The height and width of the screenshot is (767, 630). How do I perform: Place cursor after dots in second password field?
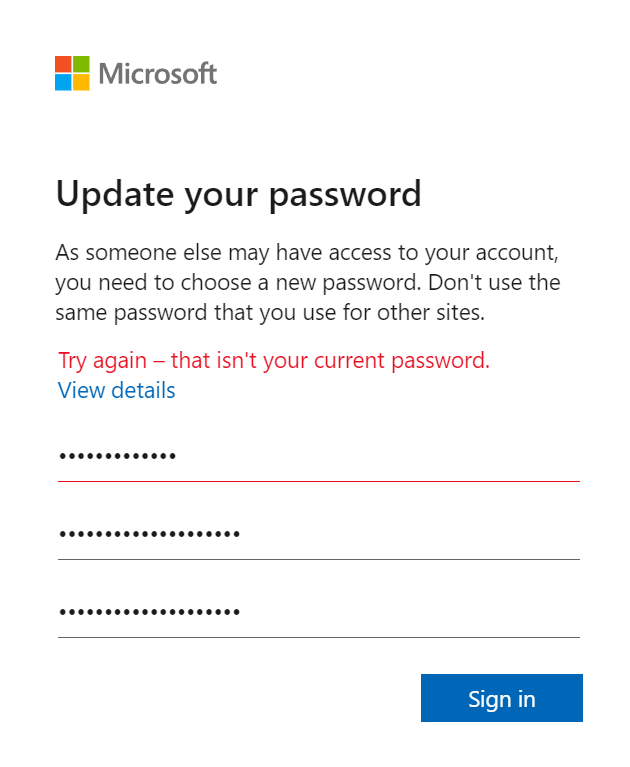click(x=243, y=534)
